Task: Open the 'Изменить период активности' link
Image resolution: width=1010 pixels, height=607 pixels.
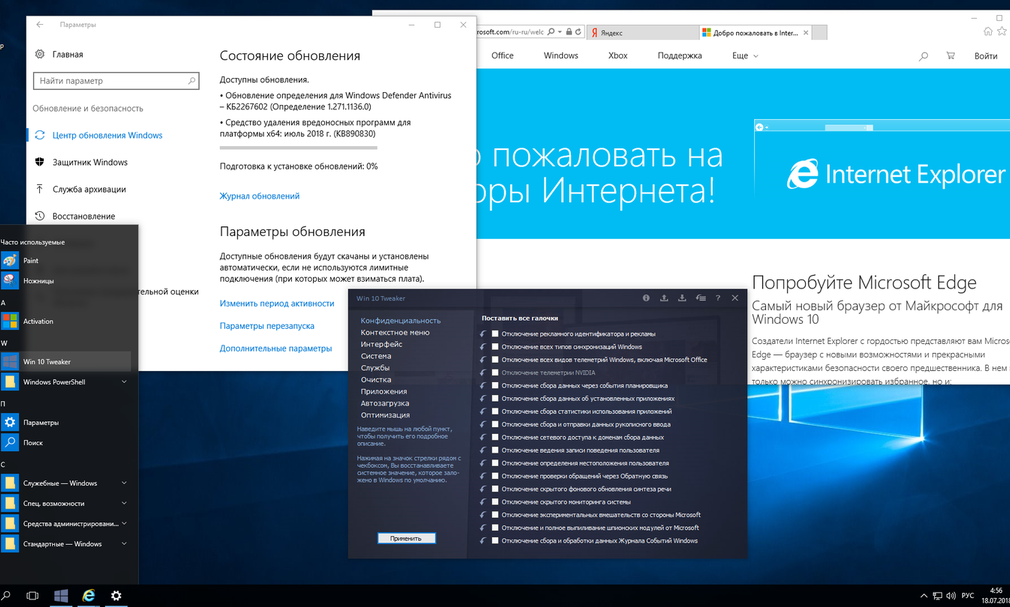Action: pyautogui.click(x=277, y=304)
